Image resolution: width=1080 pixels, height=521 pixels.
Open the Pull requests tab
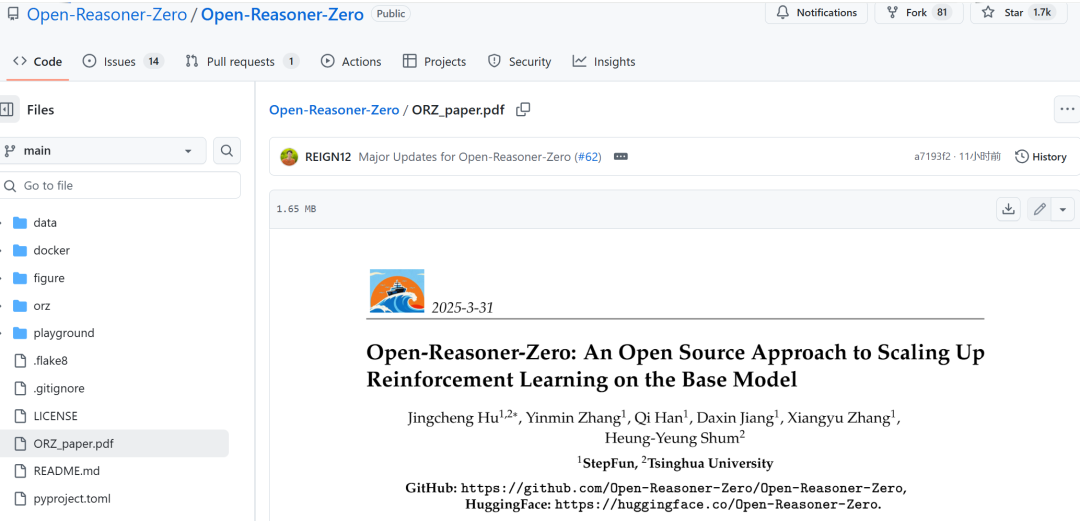(x=242, y=61)
